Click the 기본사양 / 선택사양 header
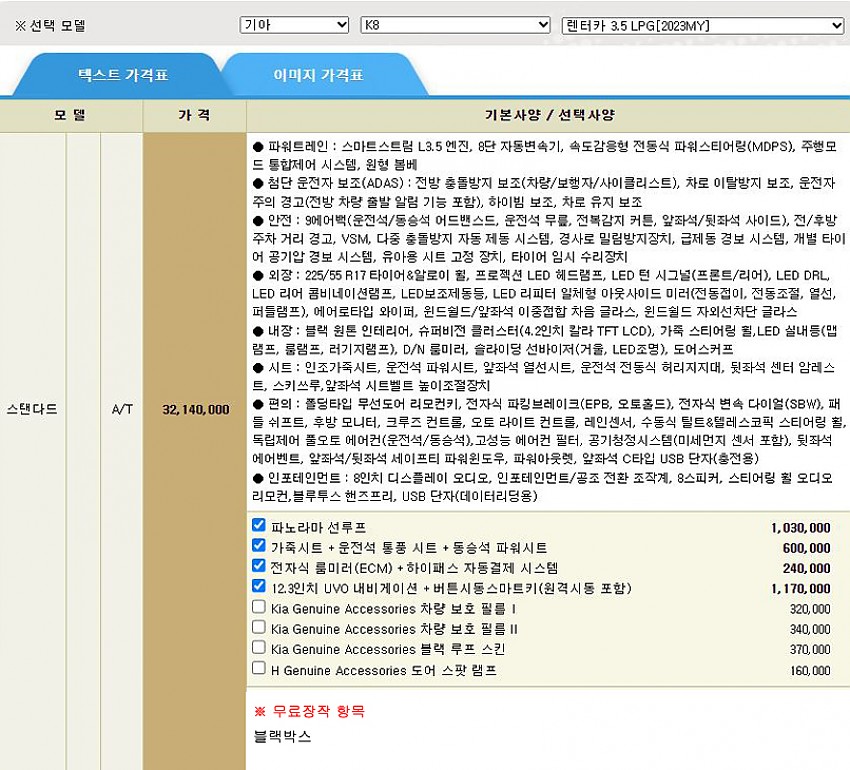The height and width of the screenshot is (770, 850). tap(548, 115)
